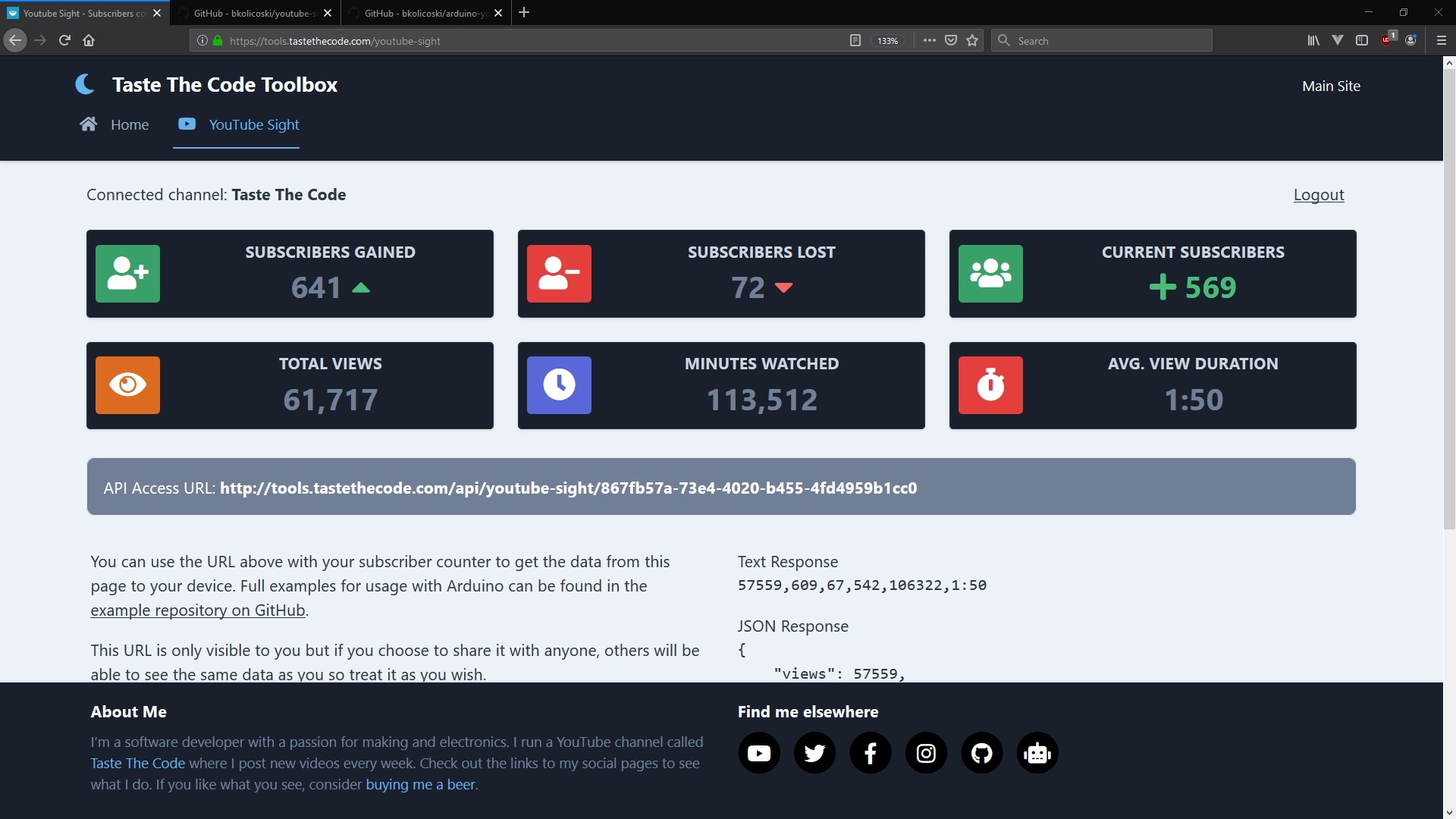Open the Firefox hamburger menu
This screenshot has width=1456, height=819.
point(1441,41)
